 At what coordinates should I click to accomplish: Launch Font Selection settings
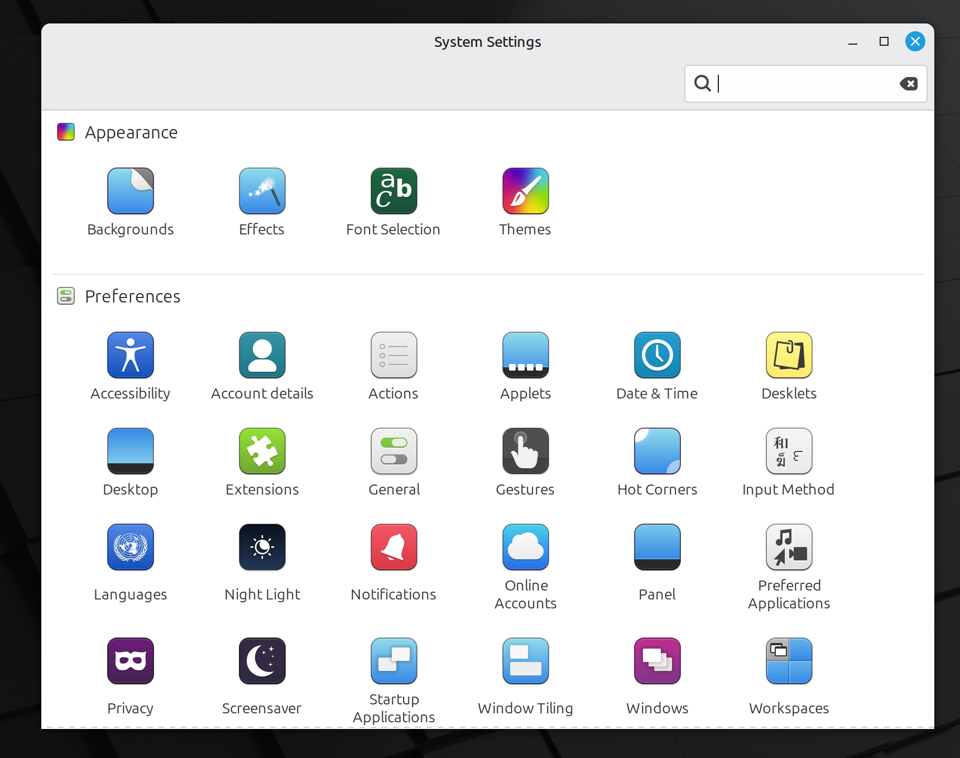coord(393,191)
